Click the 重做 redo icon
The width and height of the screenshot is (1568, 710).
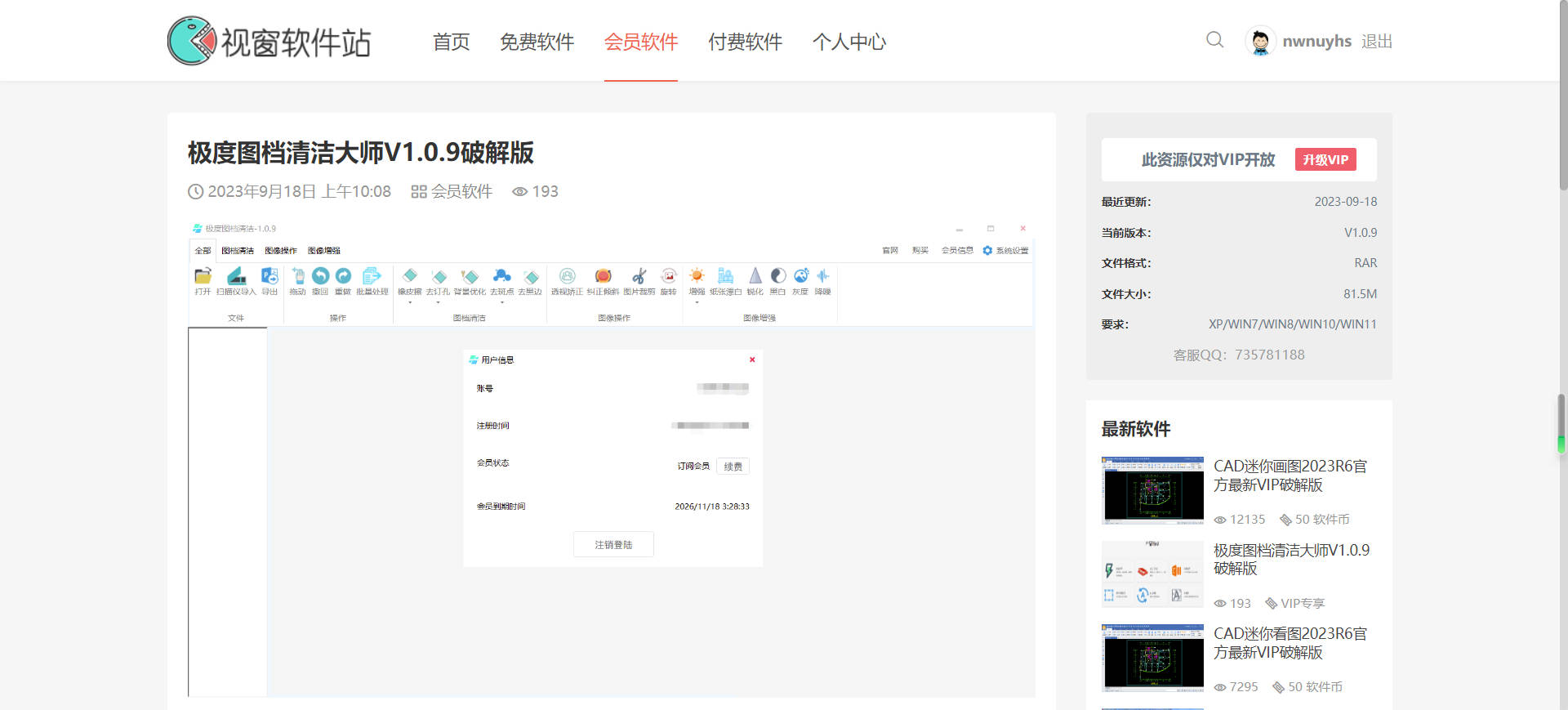(x=343, y=275)
